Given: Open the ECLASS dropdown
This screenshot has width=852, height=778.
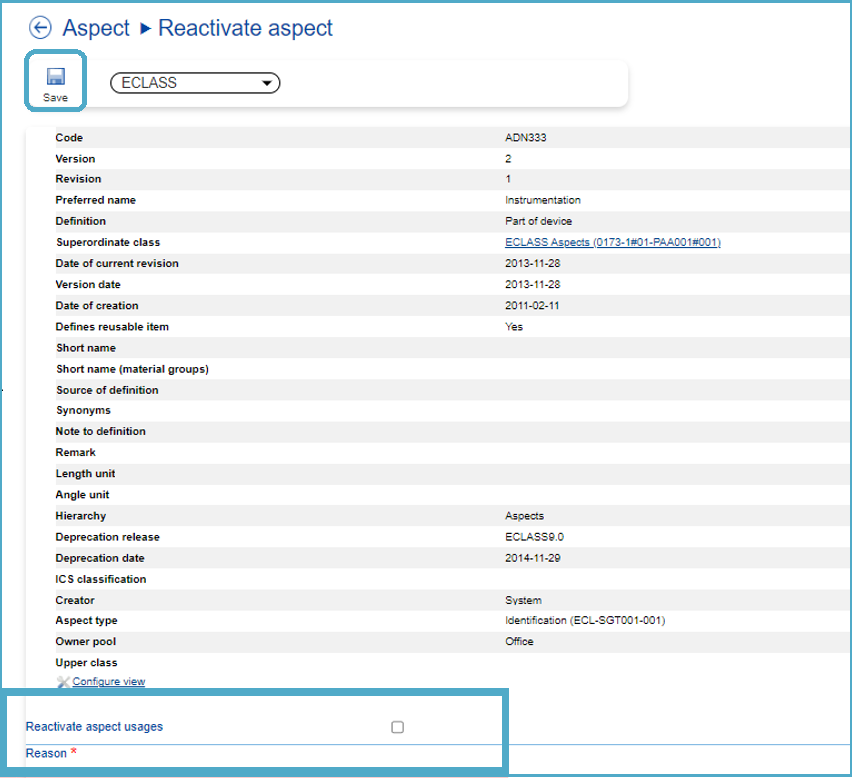Looking at the screenshot, I should 195,83.
